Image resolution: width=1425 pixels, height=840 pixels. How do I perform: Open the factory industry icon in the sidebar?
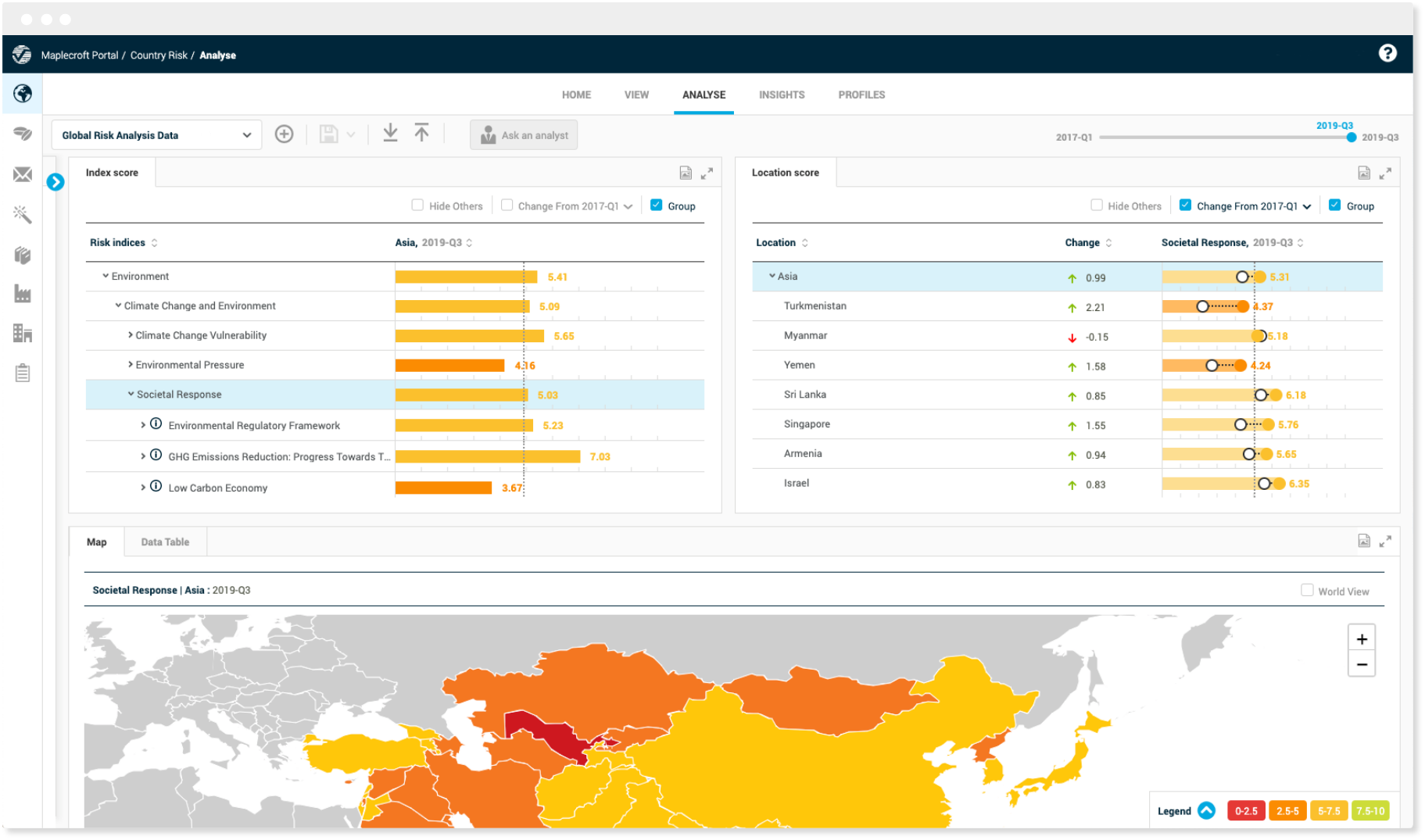point(21,294)
